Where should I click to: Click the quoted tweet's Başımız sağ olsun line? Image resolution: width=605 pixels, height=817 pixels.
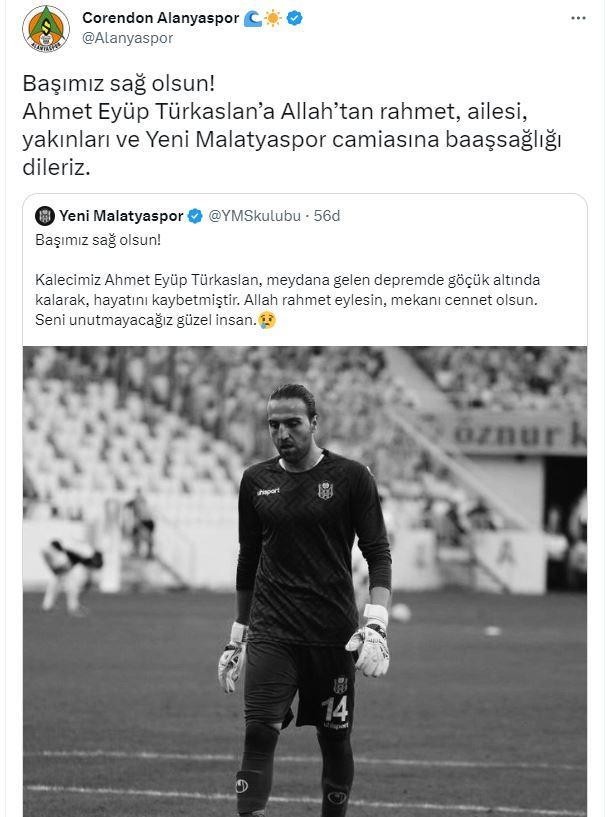[98, 240]
